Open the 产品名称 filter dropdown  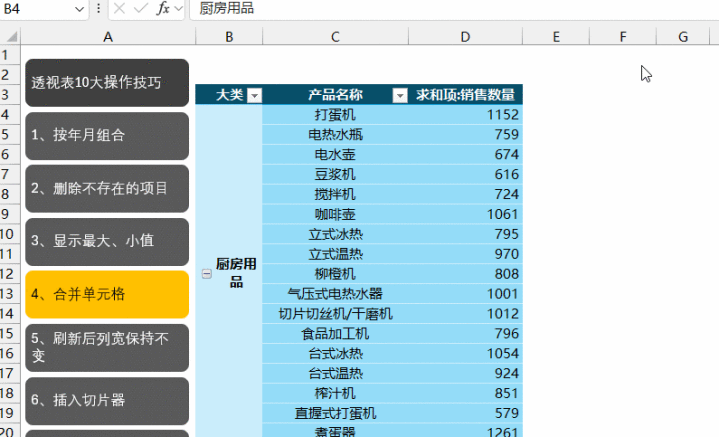point(400,96)
